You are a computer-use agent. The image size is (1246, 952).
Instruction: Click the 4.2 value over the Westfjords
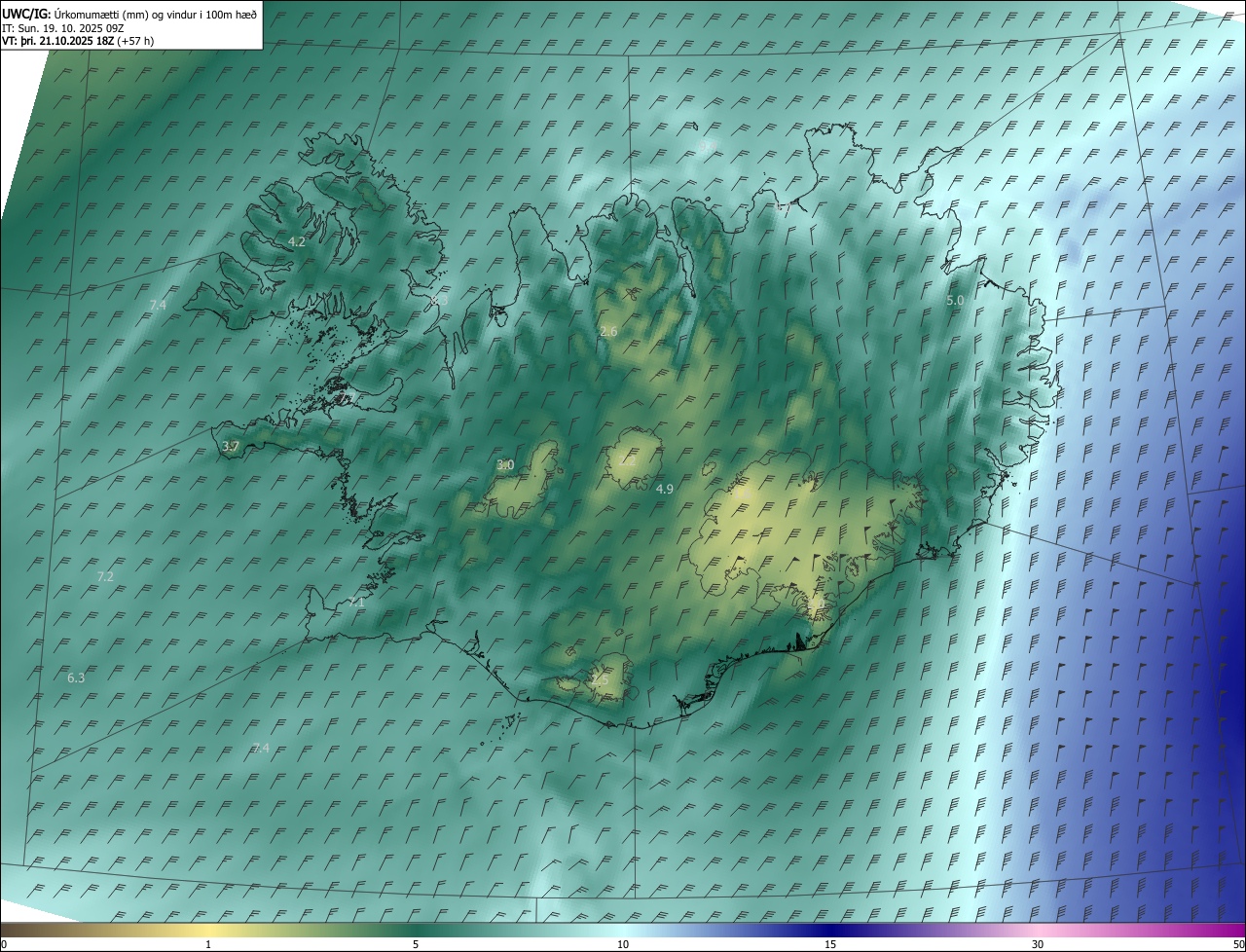click(297, 241)
